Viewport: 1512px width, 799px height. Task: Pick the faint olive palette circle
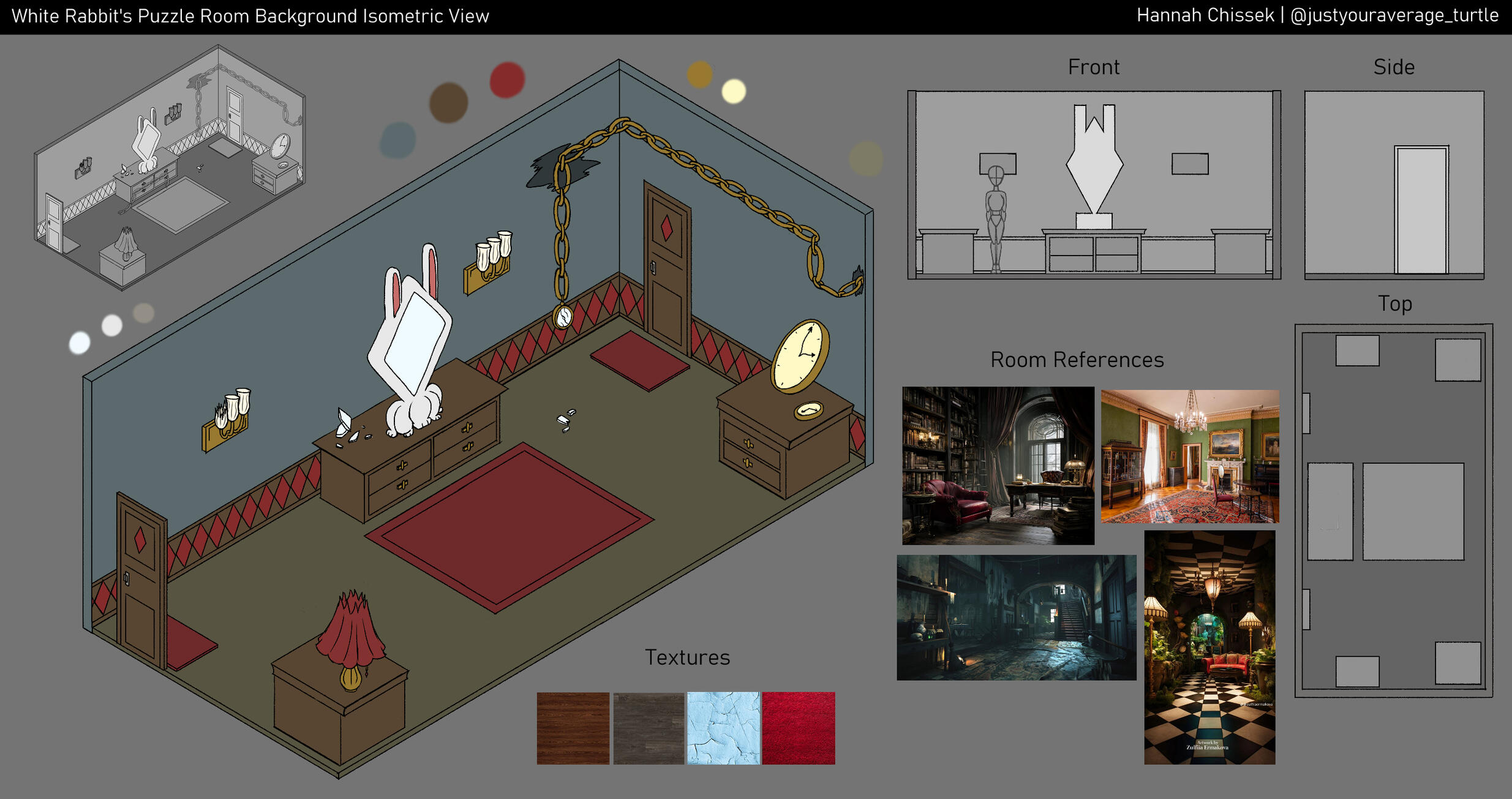coord(866,159)
